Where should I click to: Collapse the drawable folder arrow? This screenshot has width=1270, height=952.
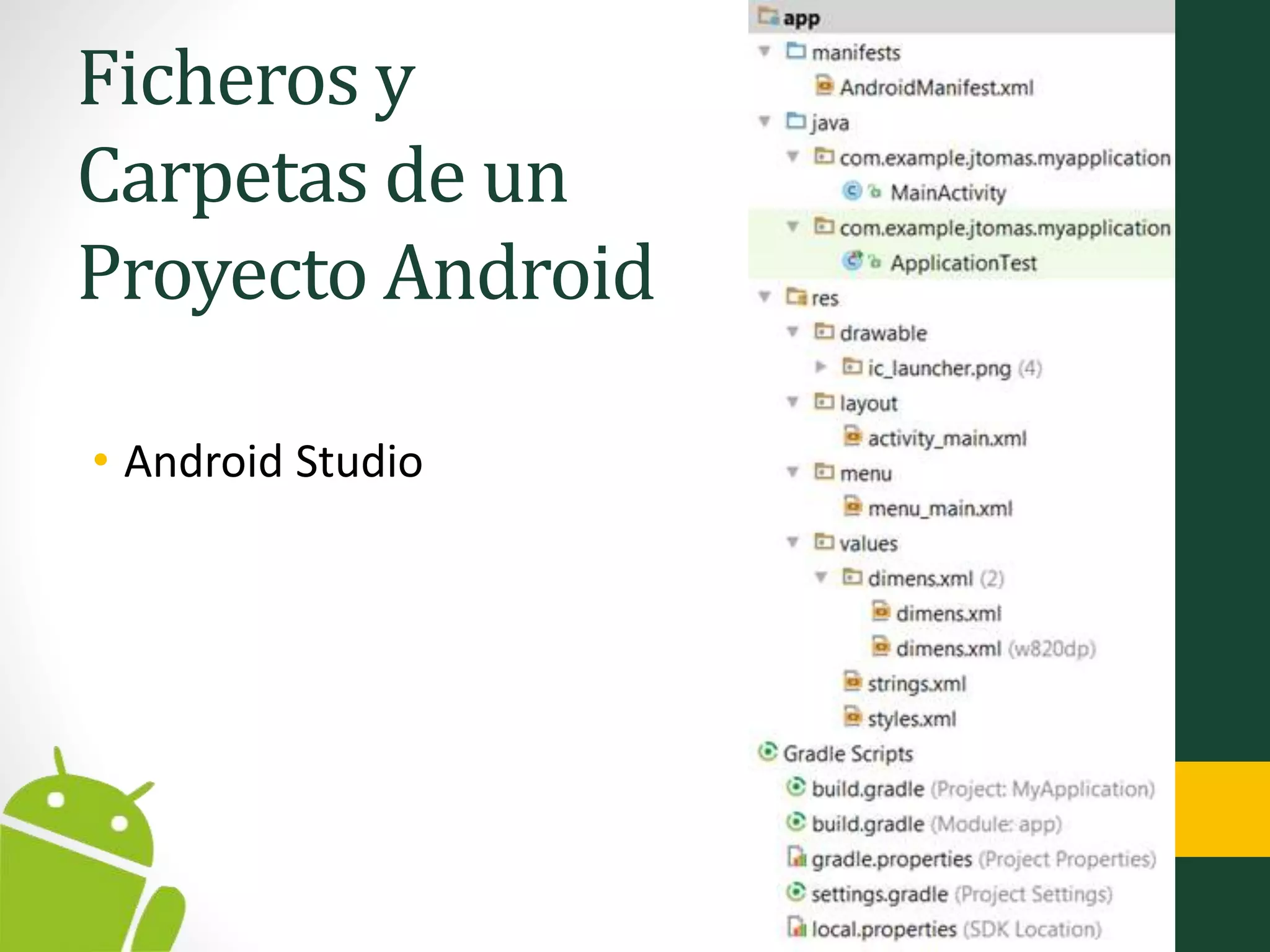[793, 332]
